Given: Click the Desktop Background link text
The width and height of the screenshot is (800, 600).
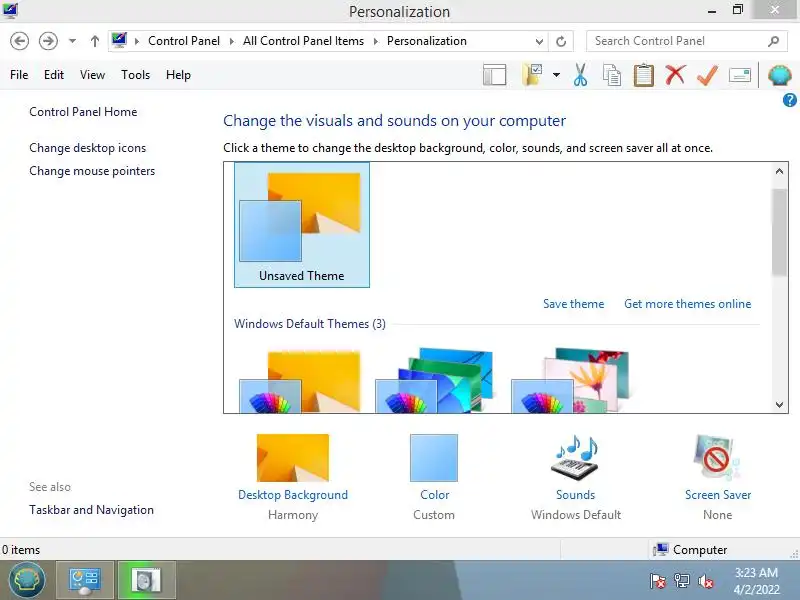Looking at the screenshot, I should (x=293, y=494).
